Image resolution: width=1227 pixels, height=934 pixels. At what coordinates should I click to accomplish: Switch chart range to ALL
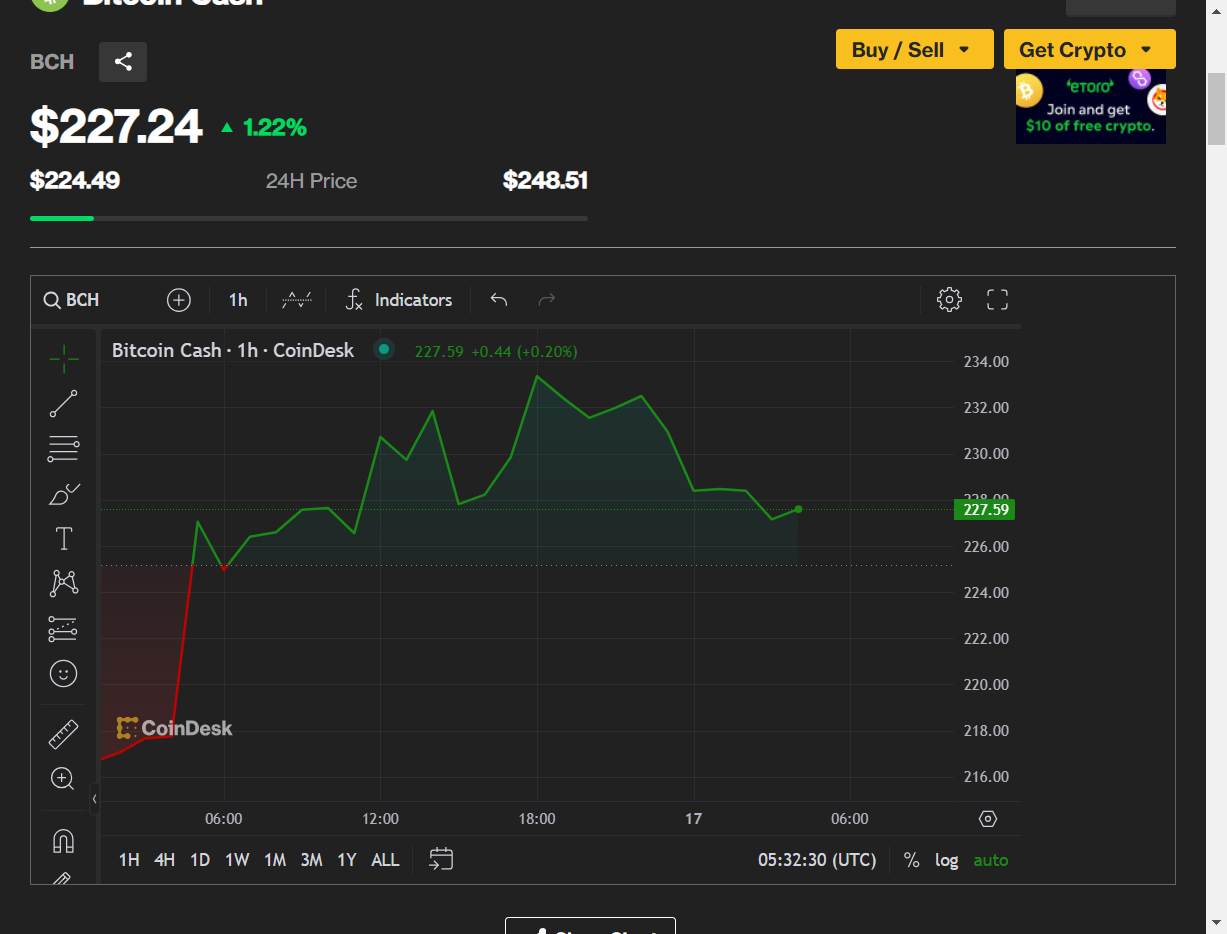point(385,860)
